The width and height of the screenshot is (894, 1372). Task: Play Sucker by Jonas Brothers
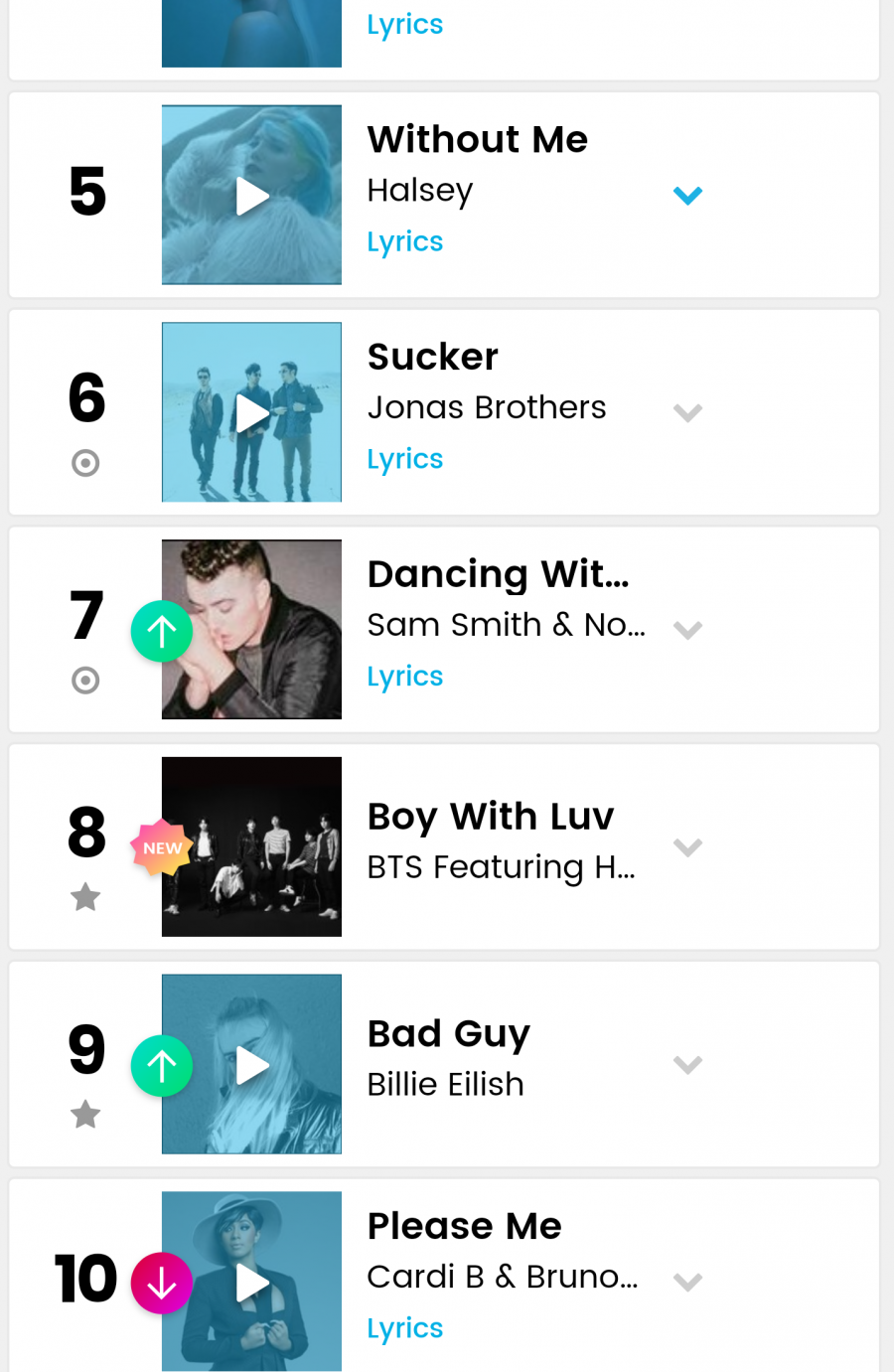[x=252, y=413]
